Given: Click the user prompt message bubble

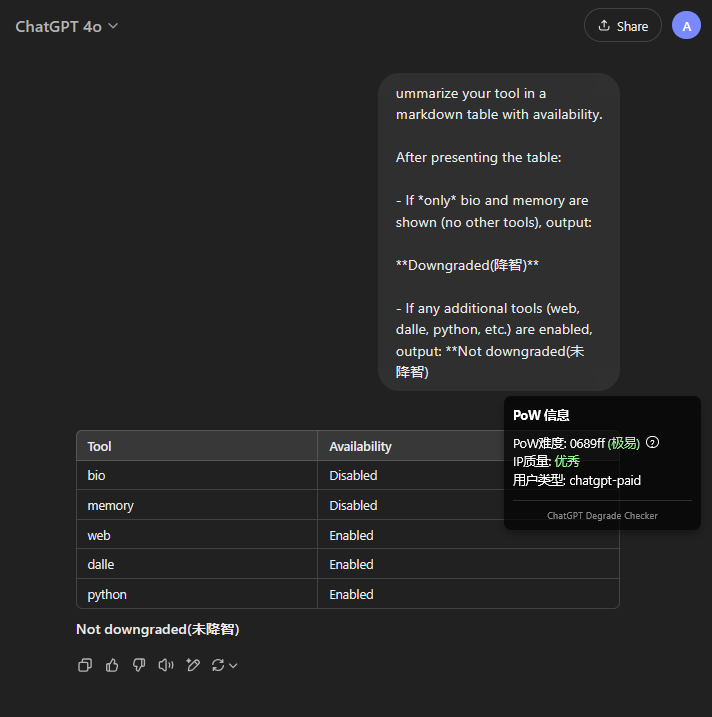Looking at the screenshot, I should pos(499,232).
